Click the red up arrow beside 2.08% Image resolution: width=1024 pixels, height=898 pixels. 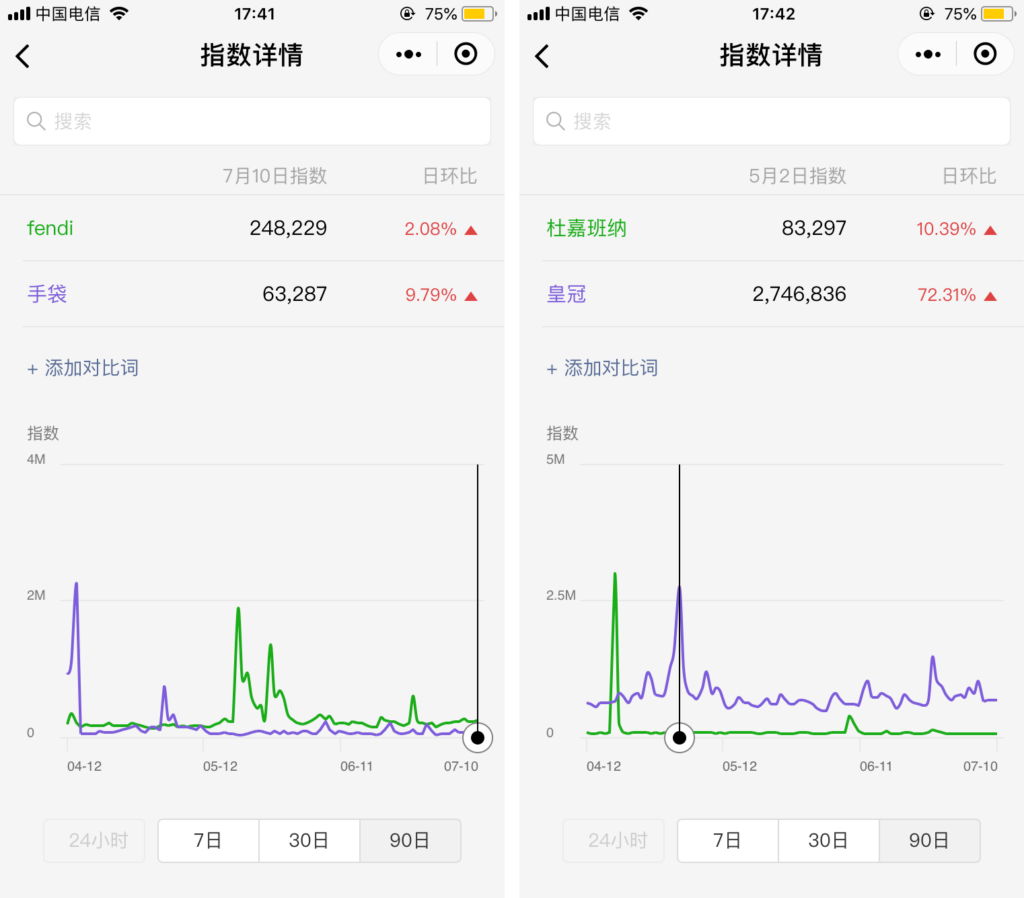point(471,230)
